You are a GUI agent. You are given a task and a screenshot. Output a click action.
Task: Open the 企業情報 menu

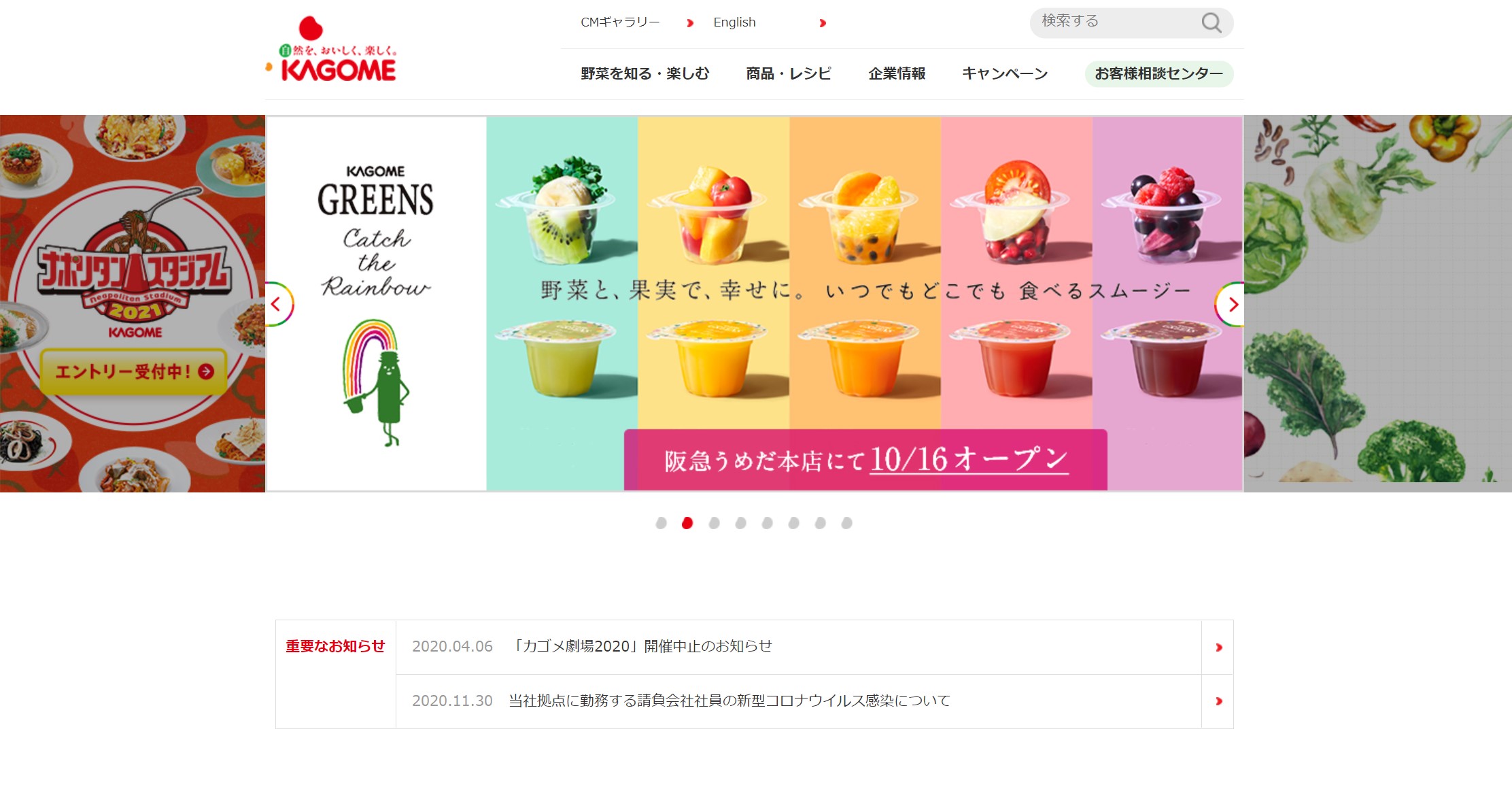pos(897,73)
